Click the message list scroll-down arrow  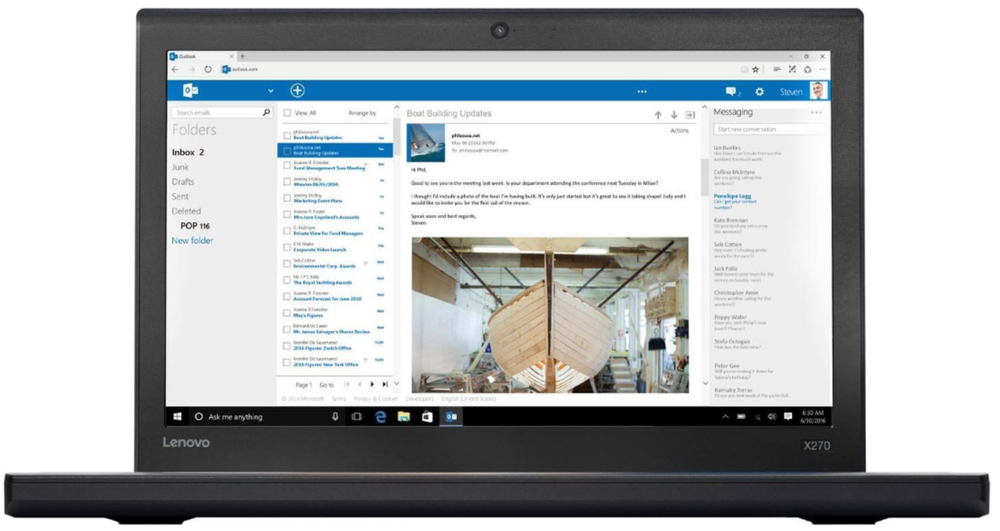pyautogui.click(x=396, y=384)
